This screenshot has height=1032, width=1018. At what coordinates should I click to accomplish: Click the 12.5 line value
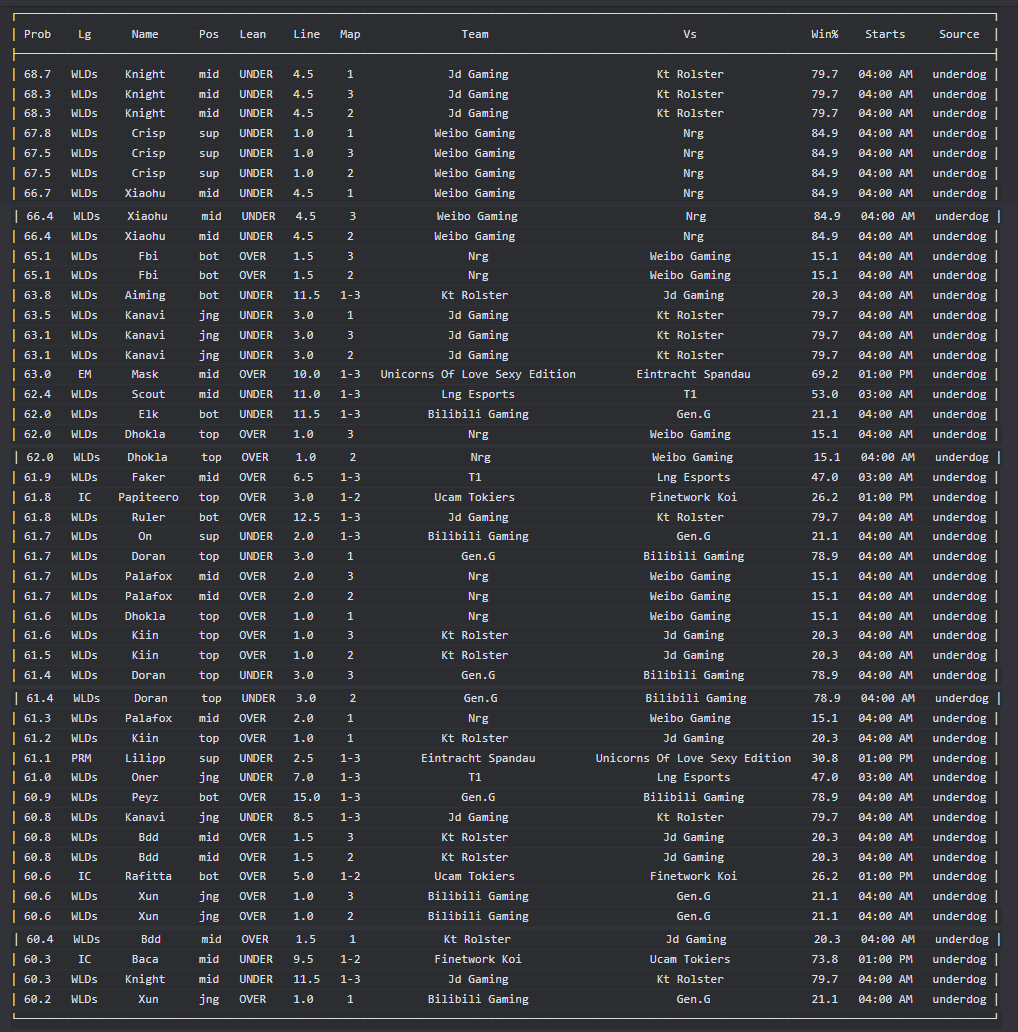click(307, 517)
